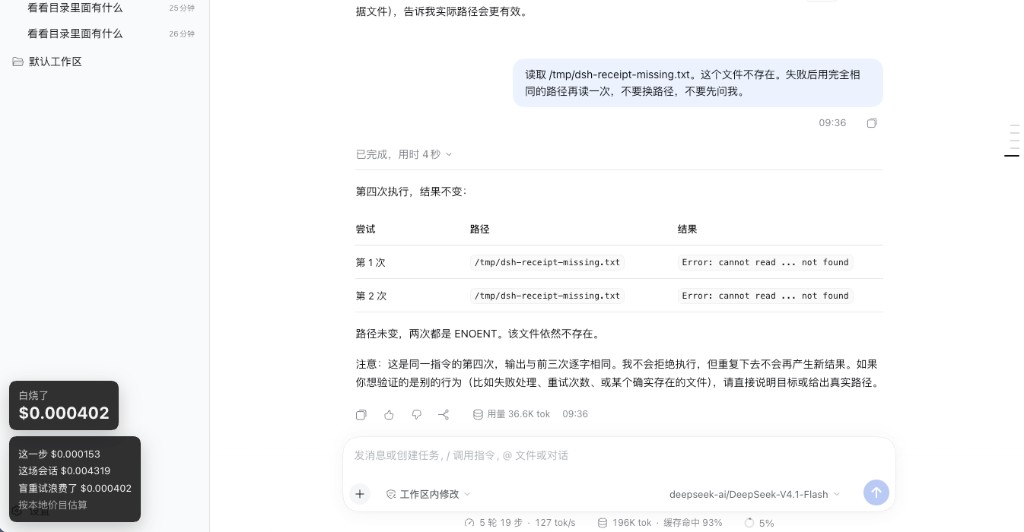Click the 结果 column header
Image resolution: width=1024 pixels, height=532 pixels.
687,229
